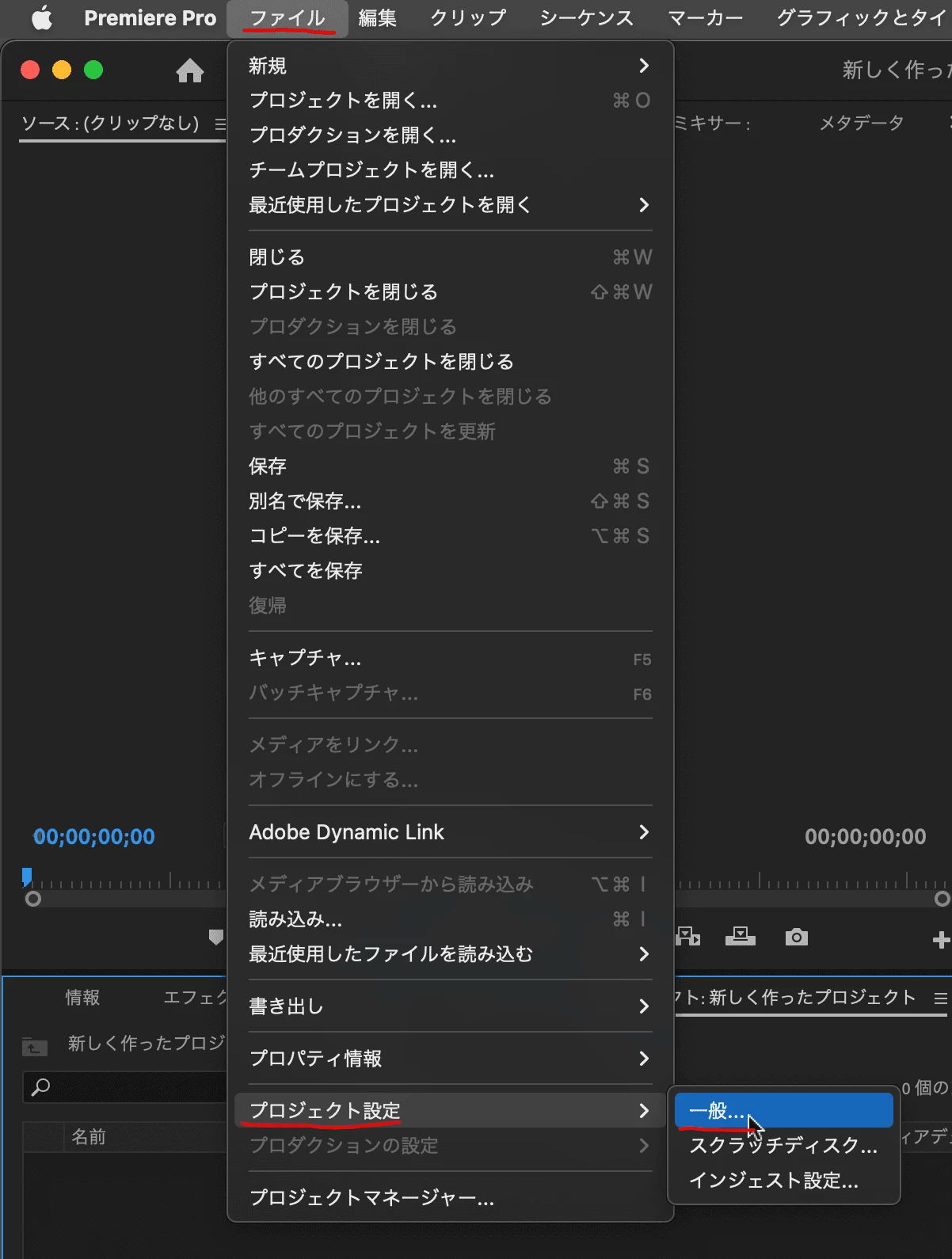Choose プロジェクトマネージャー... menu item
This screenshot has width=952, height=1259.
click(x=450, y=1198)
